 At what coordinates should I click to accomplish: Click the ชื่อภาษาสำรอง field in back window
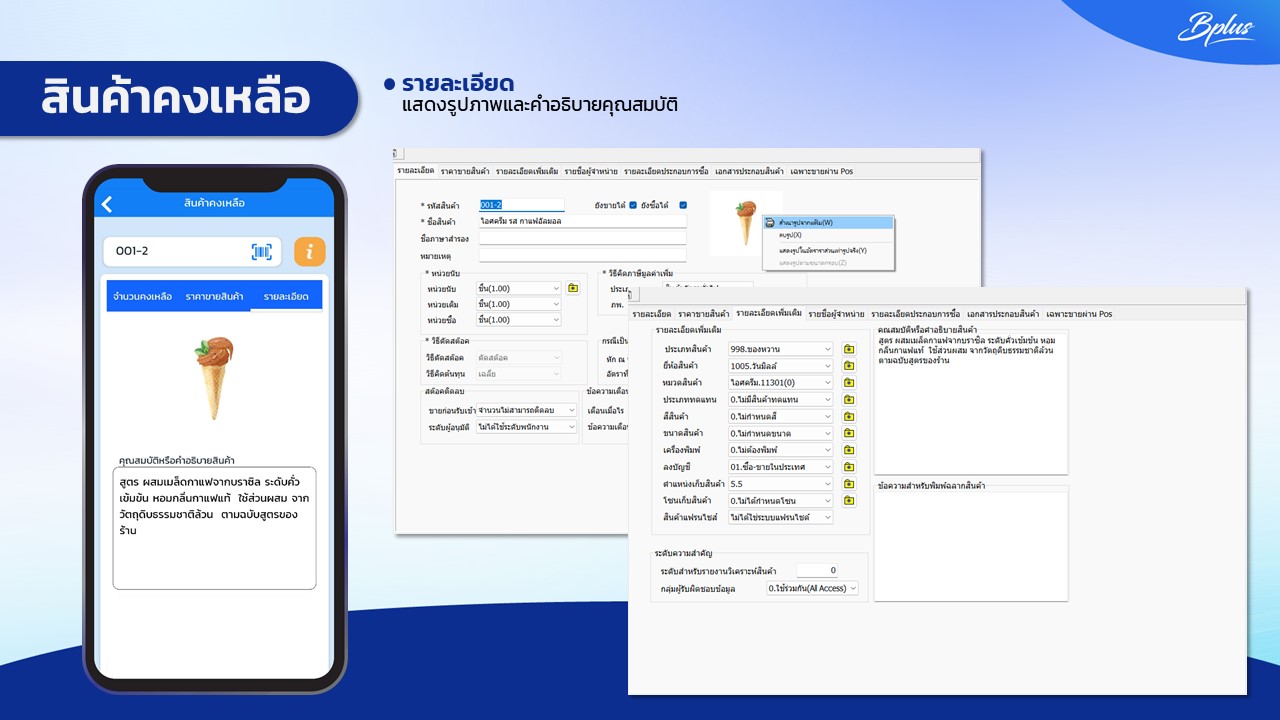point(583,238)
